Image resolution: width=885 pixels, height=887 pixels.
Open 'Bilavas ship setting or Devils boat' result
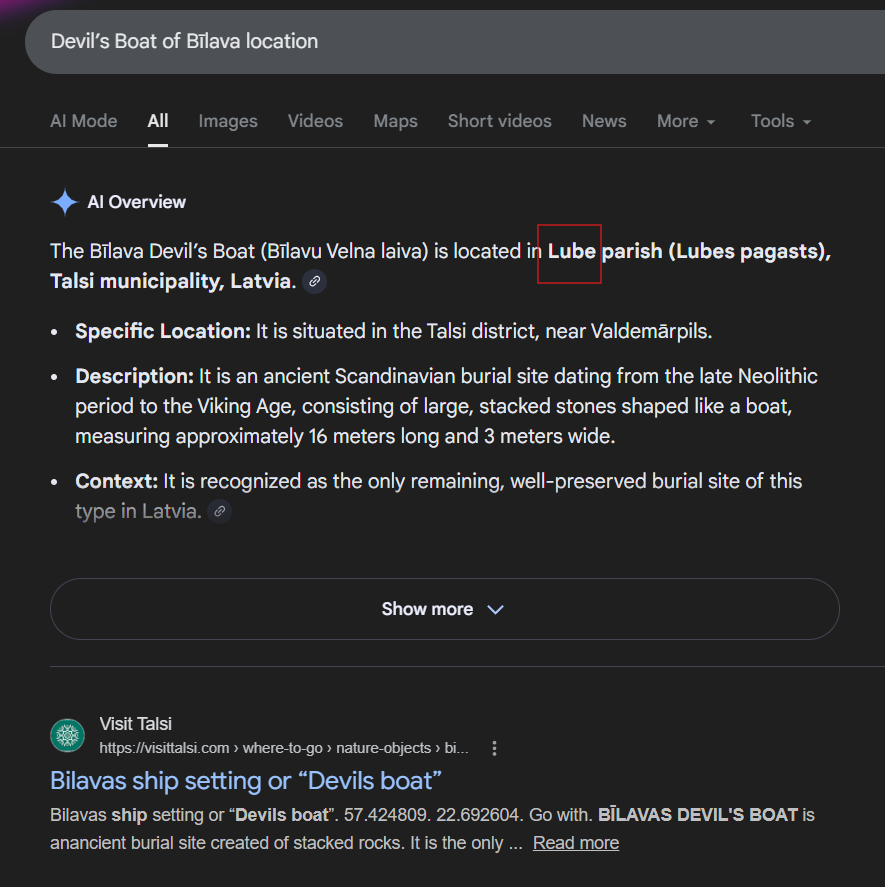click(x=246, y=781)
